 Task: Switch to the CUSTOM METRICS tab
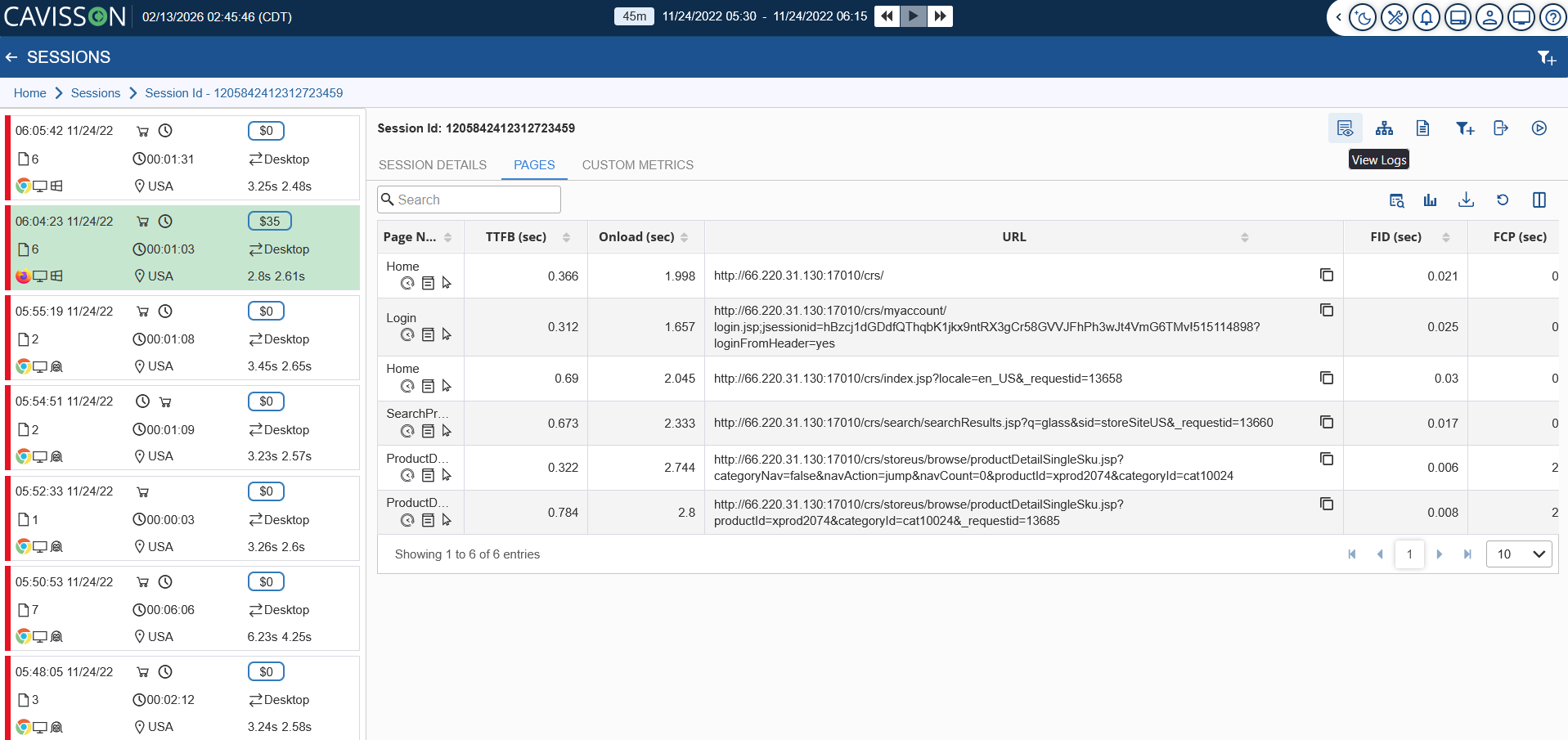[637, 165]
